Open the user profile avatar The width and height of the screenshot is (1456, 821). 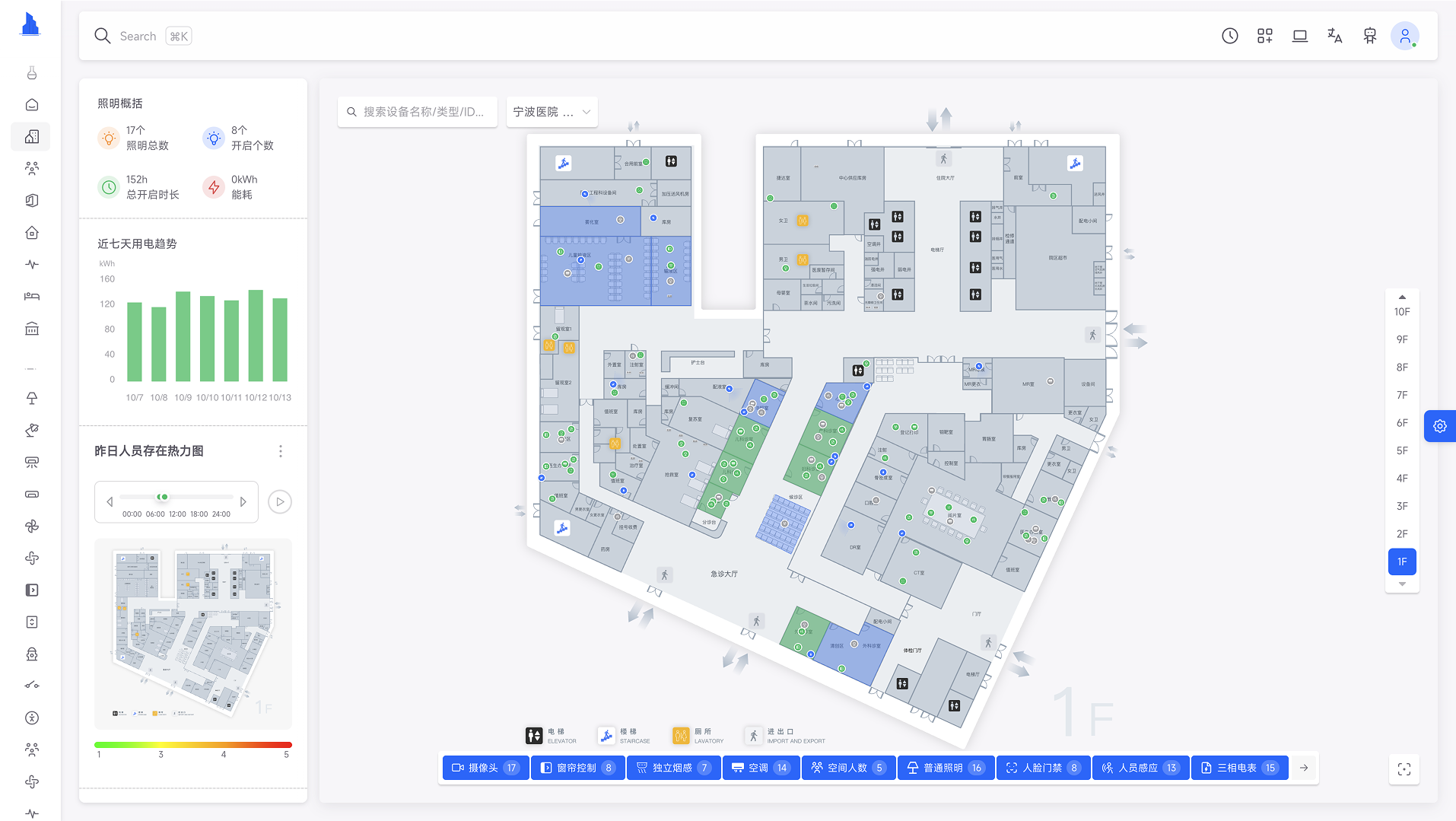tap(1404, 36)
